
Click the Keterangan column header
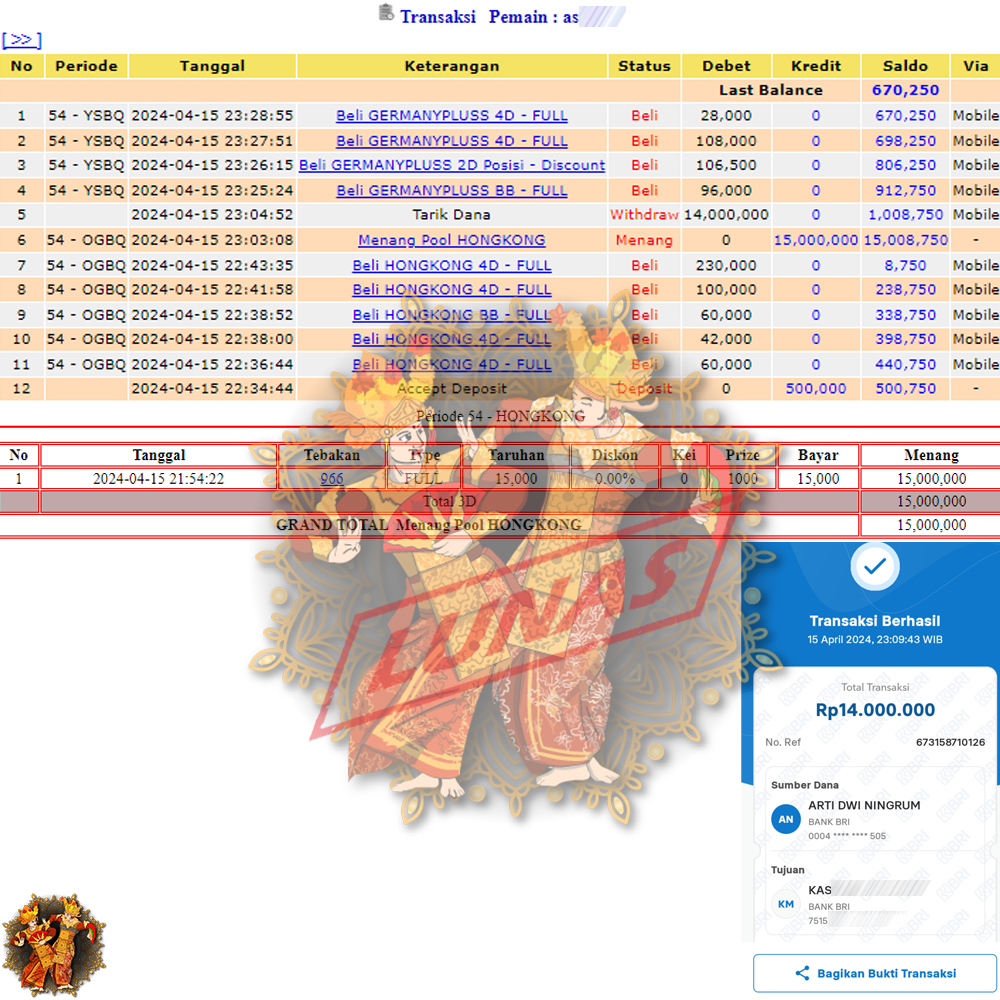click(x=452, y=66)
